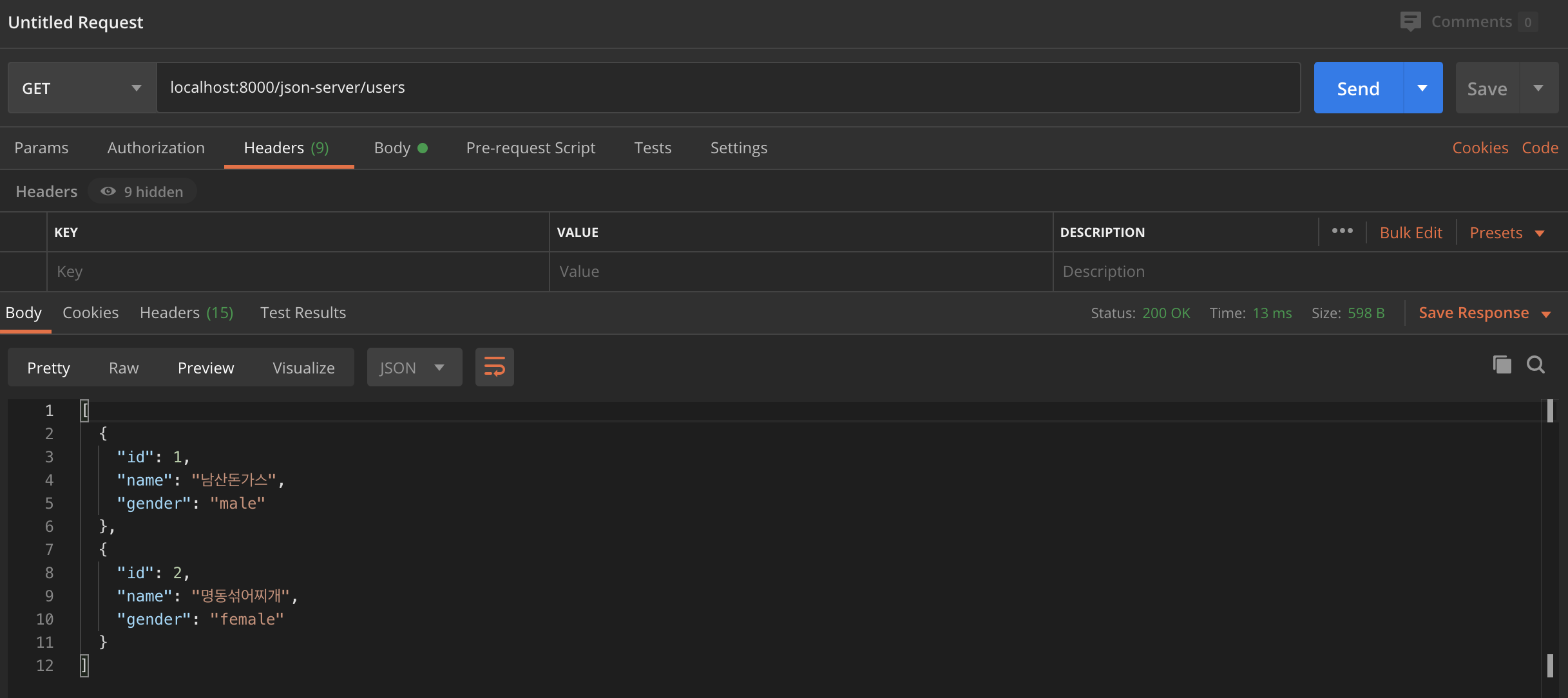Copy response body with the copy icon
The width and height of the screenshot is (1568, 698).
pos(1502,364)
